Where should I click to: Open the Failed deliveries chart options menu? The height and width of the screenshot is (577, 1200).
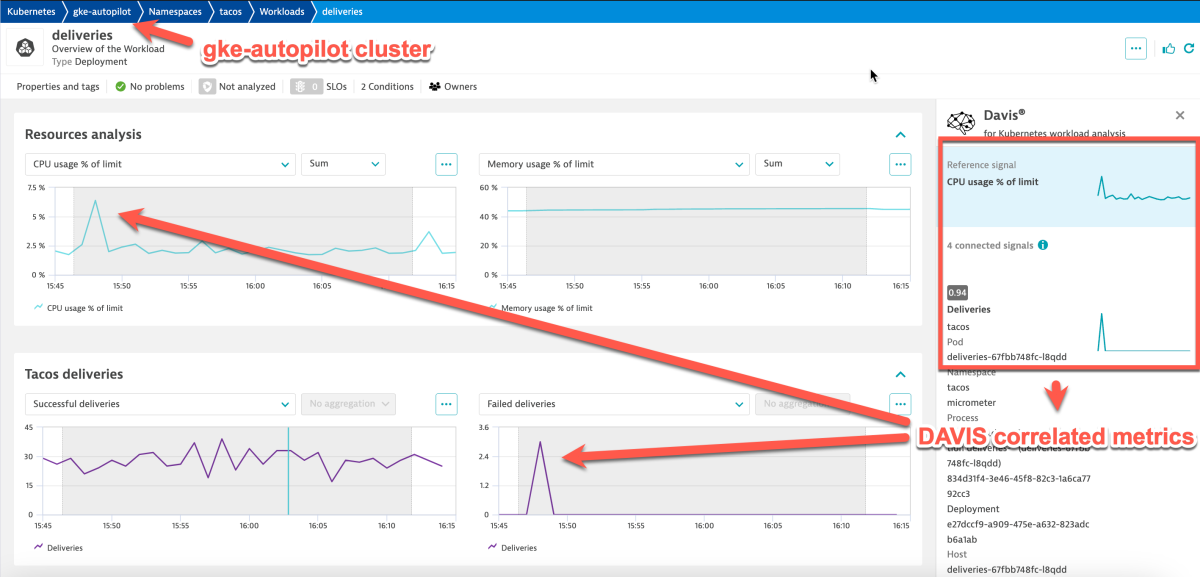click(899, 403)
